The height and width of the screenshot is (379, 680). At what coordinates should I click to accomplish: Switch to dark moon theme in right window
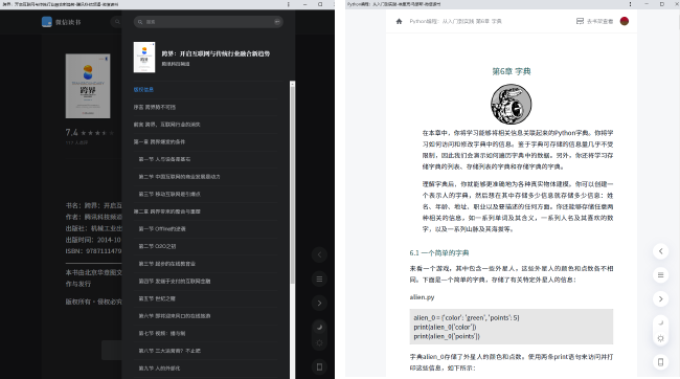click(x=661, y=323)
